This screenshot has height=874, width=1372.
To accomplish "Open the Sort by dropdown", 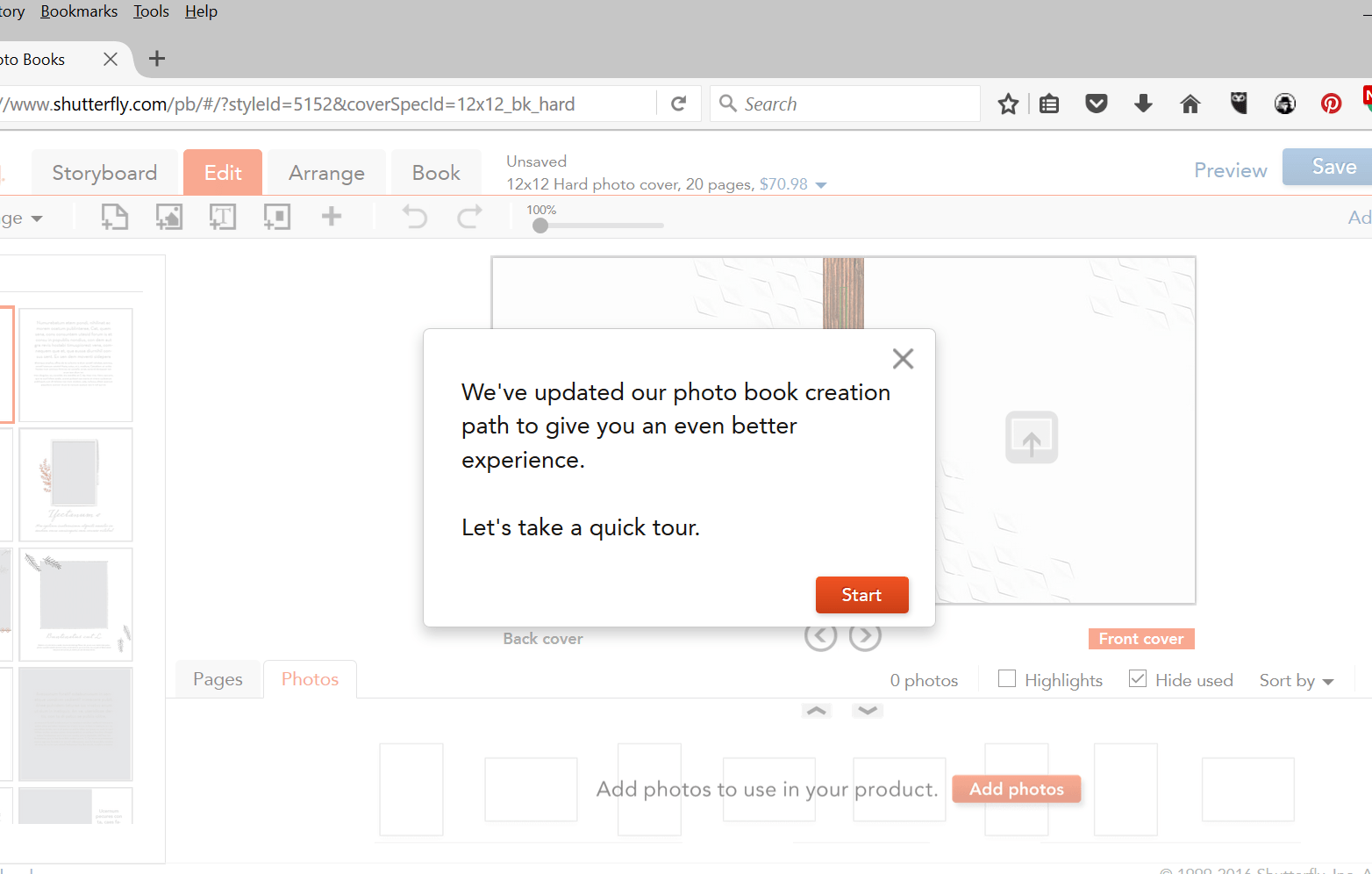I will pos(1297,680).
